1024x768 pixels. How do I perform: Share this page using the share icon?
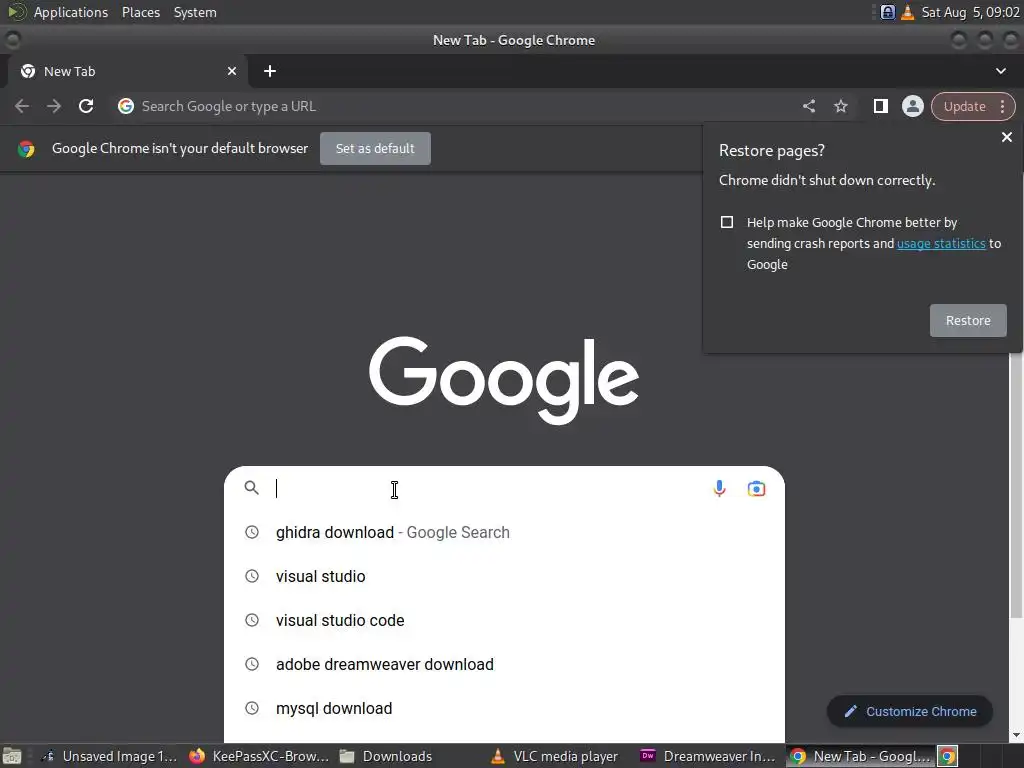809,106
